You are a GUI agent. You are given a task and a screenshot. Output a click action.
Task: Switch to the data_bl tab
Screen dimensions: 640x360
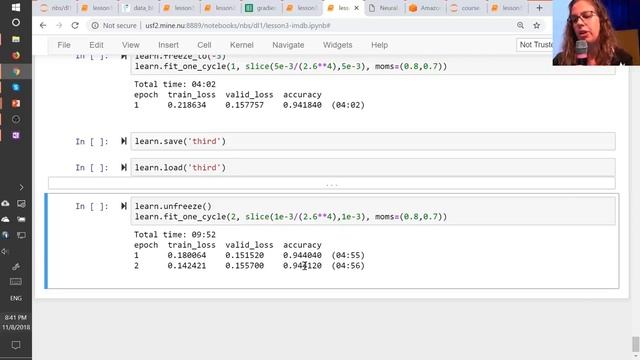(x=139, y=8)
